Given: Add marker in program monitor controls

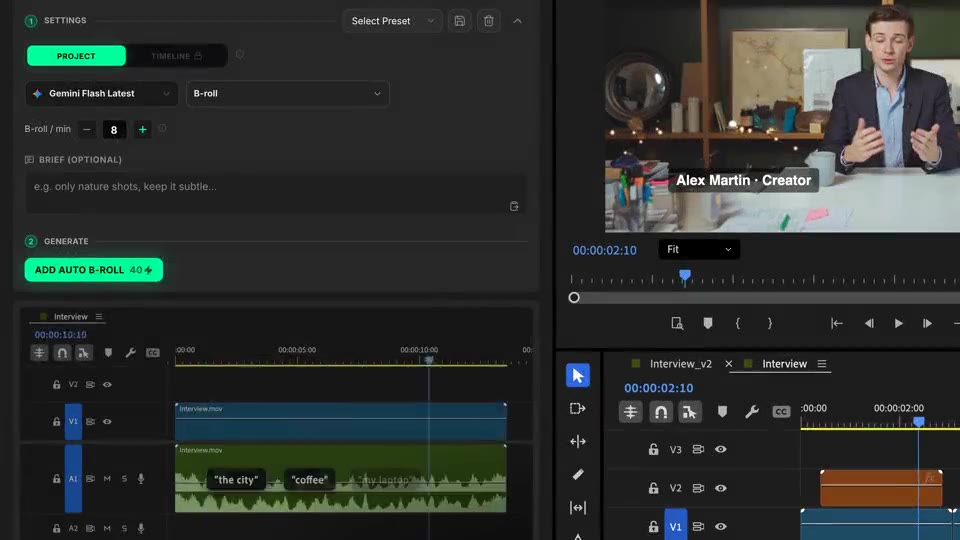Looking at the screenshot, I should (708, 323).
